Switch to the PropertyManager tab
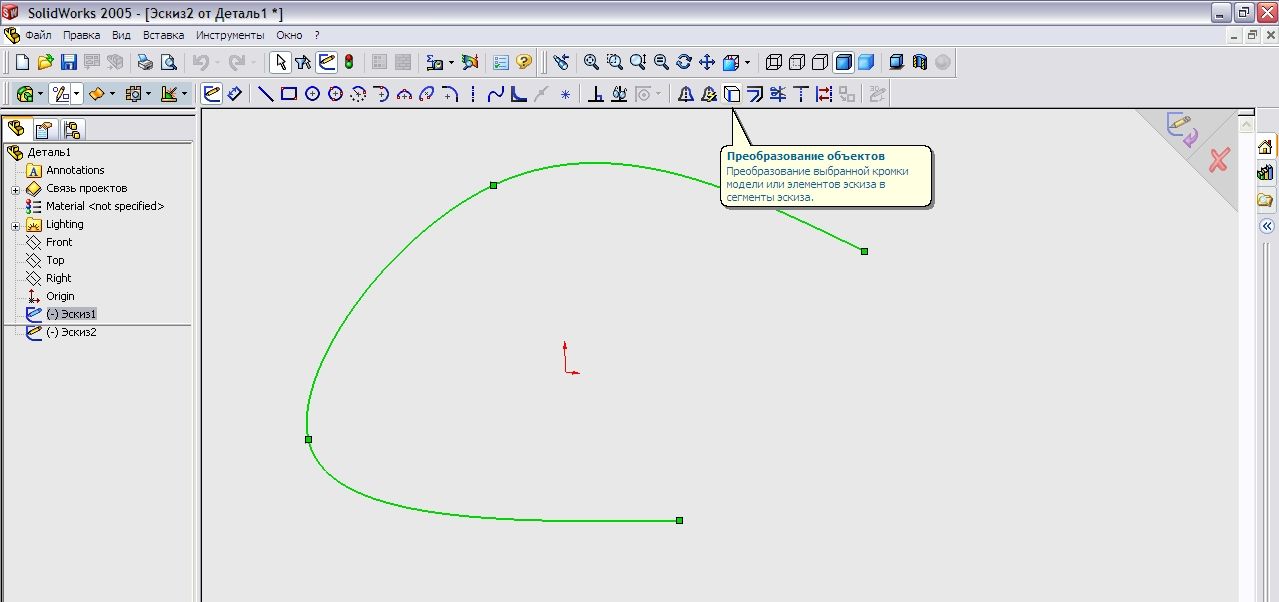Image resolution: width=1279 pixels, height=602 pixels. coord(44,129)
